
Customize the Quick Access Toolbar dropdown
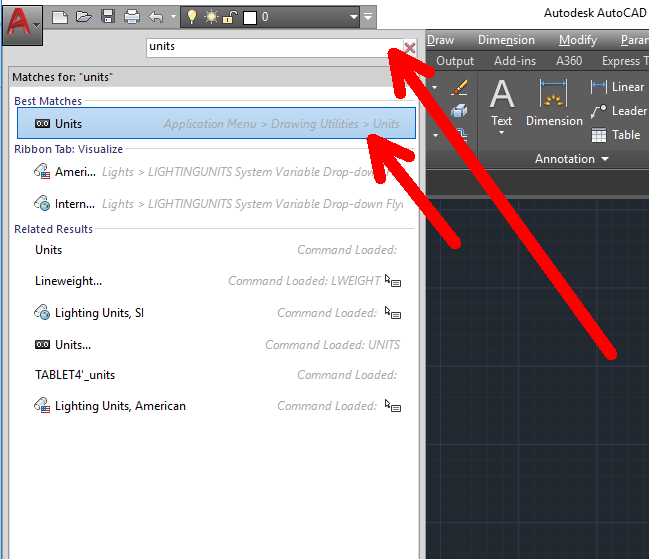[368, 17]
